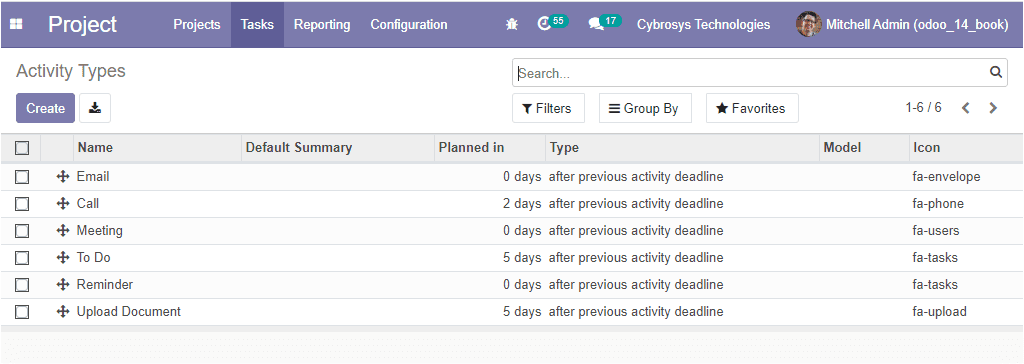Open the Email activity type

pos(93,176)
